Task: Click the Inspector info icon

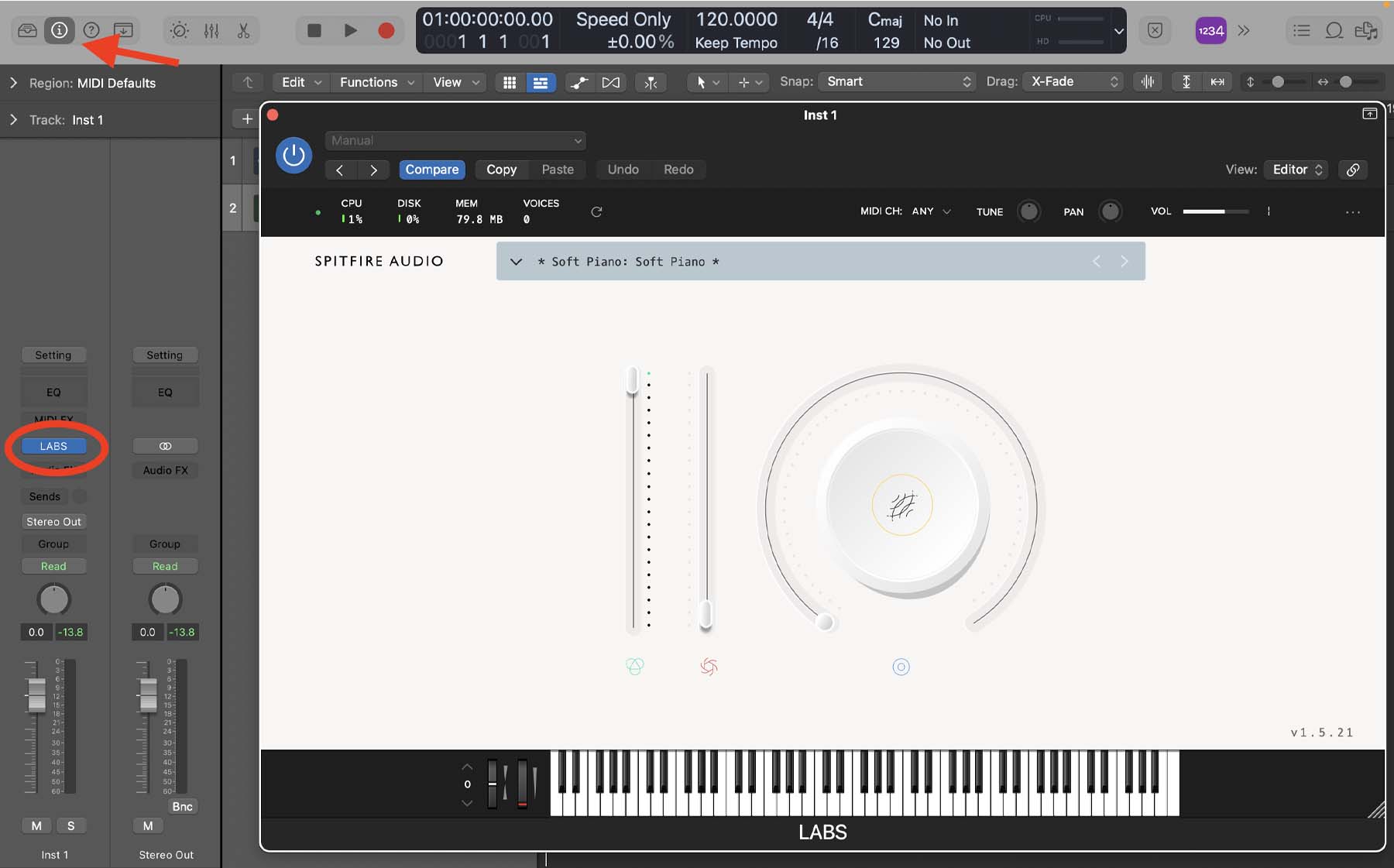Action: pos(59,30)
